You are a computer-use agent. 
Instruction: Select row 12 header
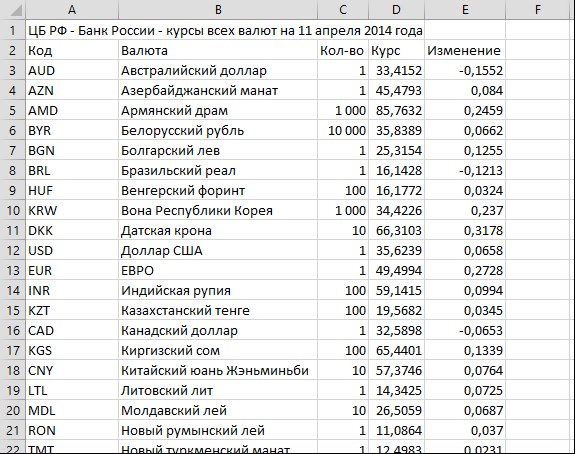(x=13, y=250)
